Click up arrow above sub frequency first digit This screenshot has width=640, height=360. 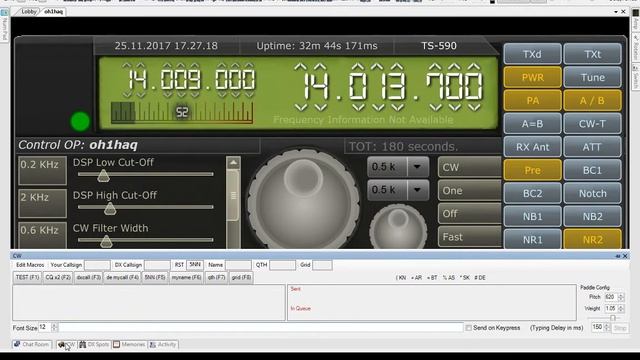(127, 65)
